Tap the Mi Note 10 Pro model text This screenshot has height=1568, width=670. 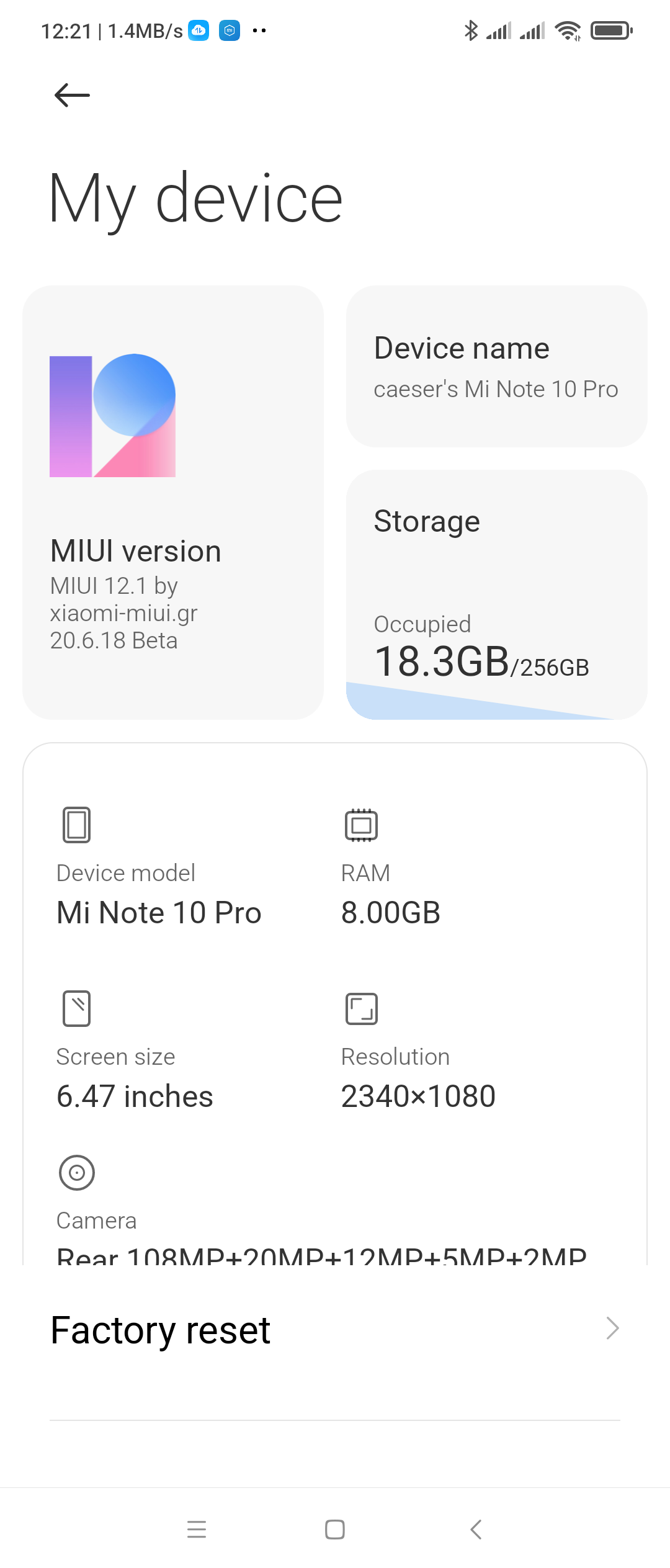coord(159,913)
